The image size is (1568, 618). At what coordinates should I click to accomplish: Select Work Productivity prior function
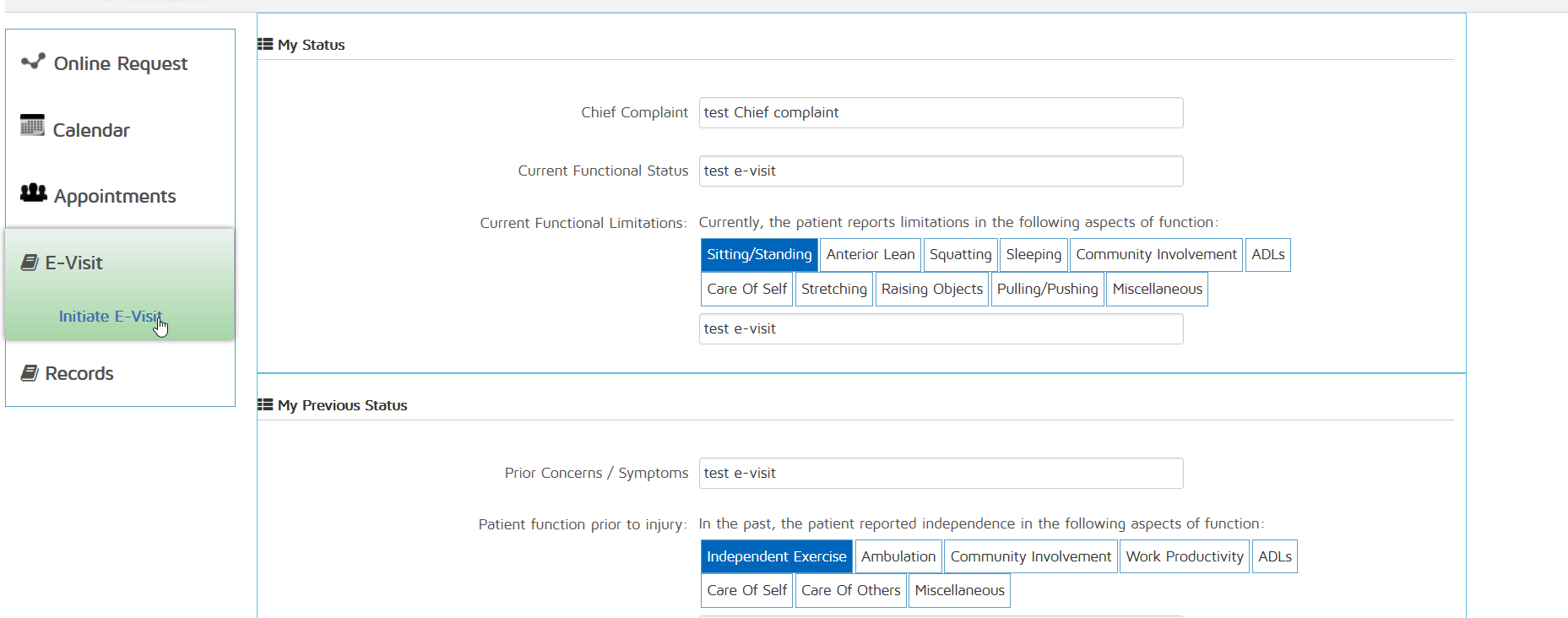pyautogui.click(x=1184, y=557)
